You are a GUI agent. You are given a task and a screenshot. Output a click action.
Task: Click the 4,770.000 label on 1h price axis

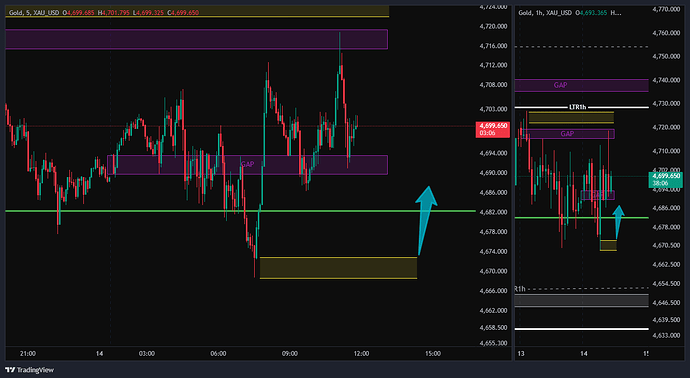tap(667, 9)
